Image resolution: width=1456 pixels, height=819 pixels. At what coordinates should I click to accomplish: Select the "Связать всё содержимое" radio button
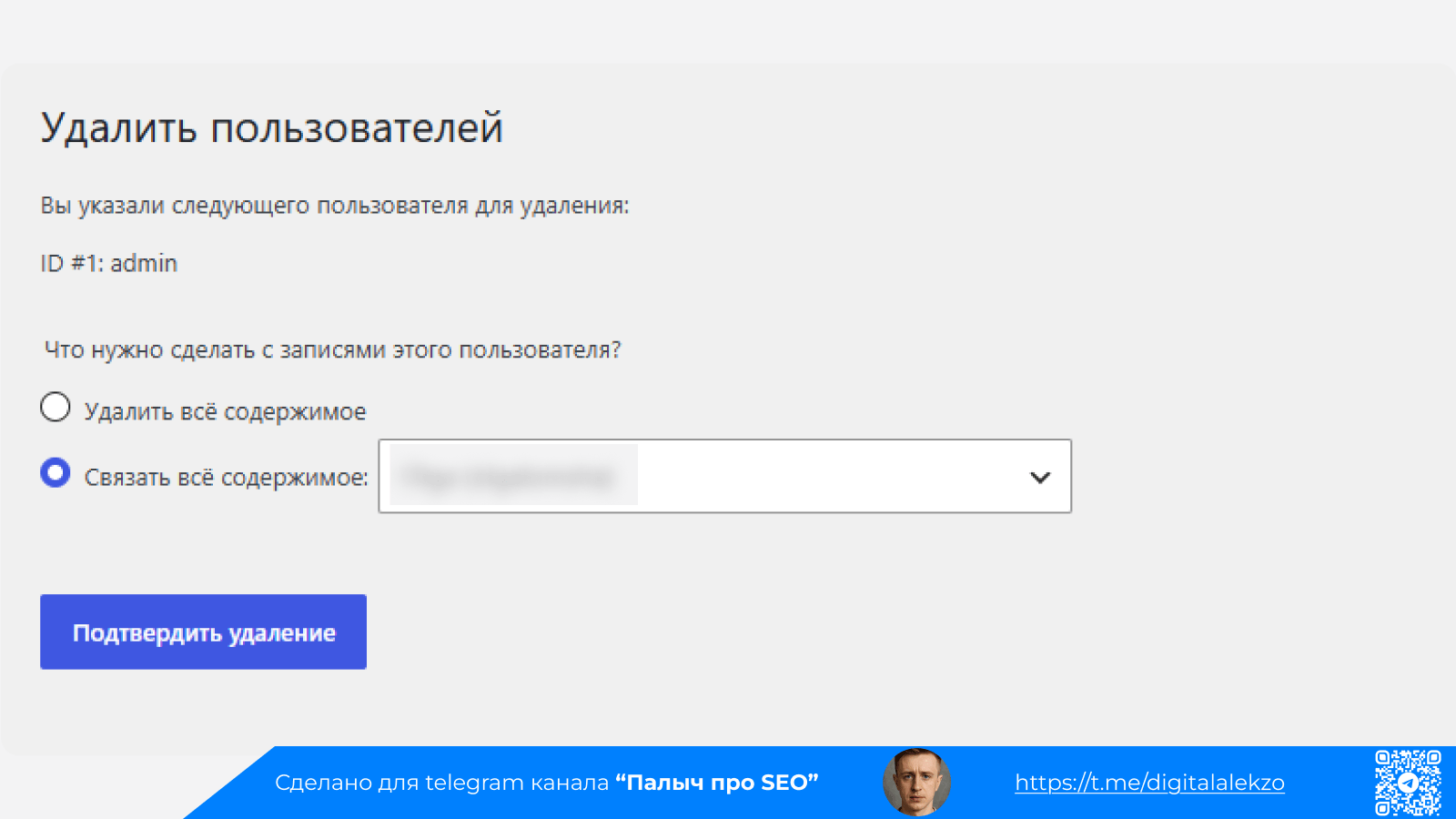click(x=56, y=473)
